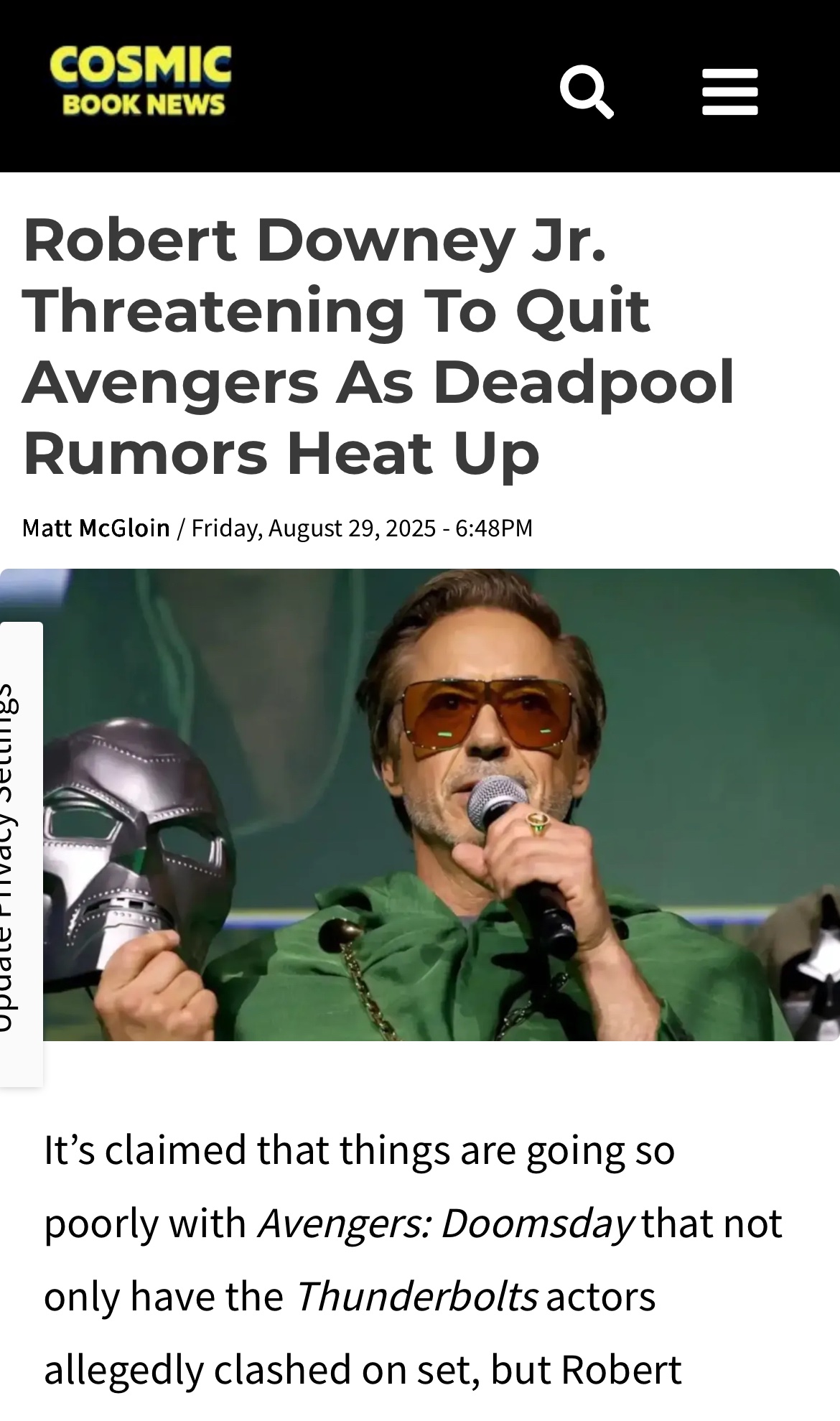Open the Update Privacy Settings side tab
The image size is (840, 1421).
click(x=21, y=854)
